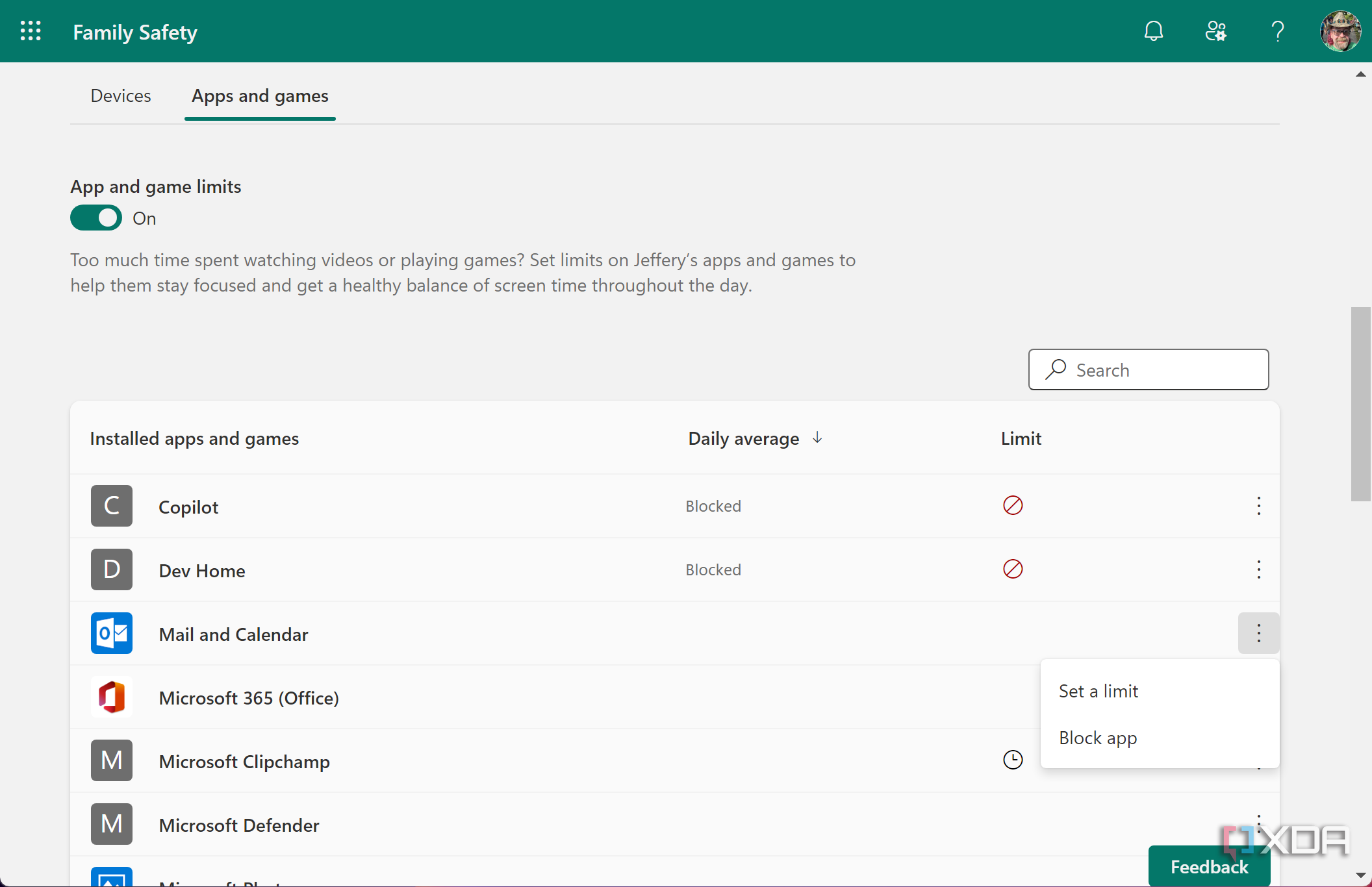The image size is (1372, 887).
Task: Click the Installed apps and games header
Action: coord(194,439)
